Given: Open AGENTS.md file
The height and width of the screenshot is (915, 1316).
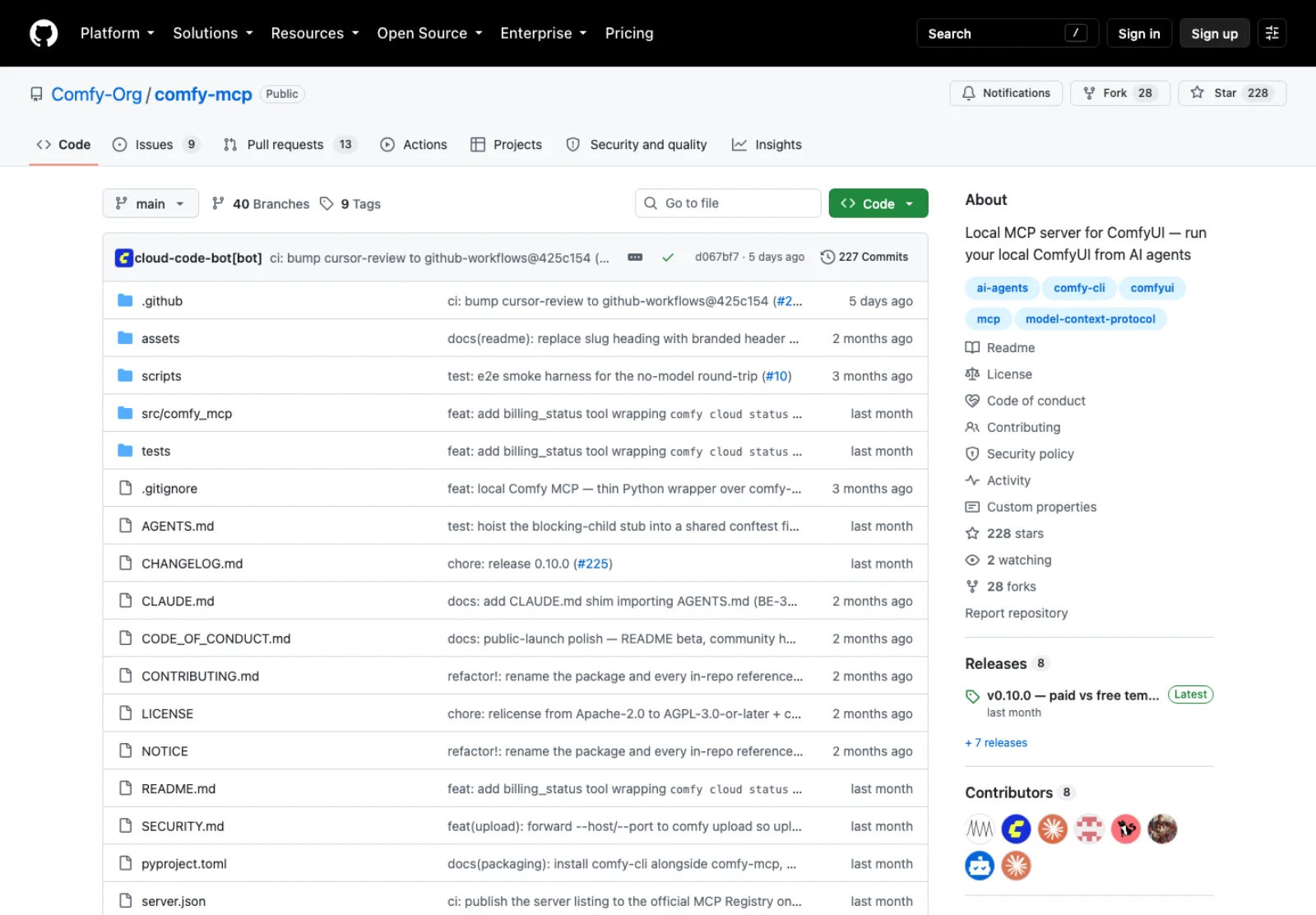Looking at the screenshot, I should tap(178, 526).
